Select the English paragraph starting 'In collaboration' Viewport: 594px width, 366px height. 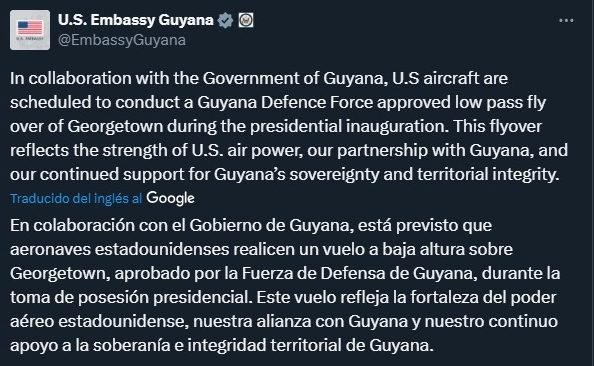[289, 126]
